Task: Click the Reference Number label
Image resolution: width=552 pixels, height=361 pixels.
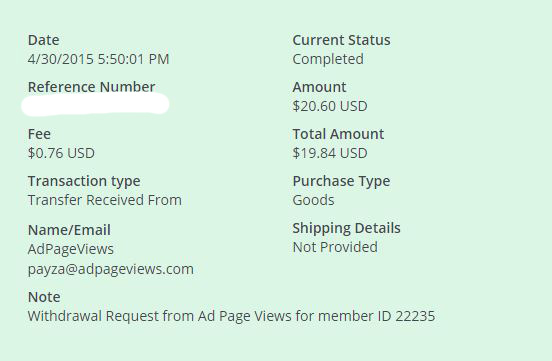Action: 91,87
